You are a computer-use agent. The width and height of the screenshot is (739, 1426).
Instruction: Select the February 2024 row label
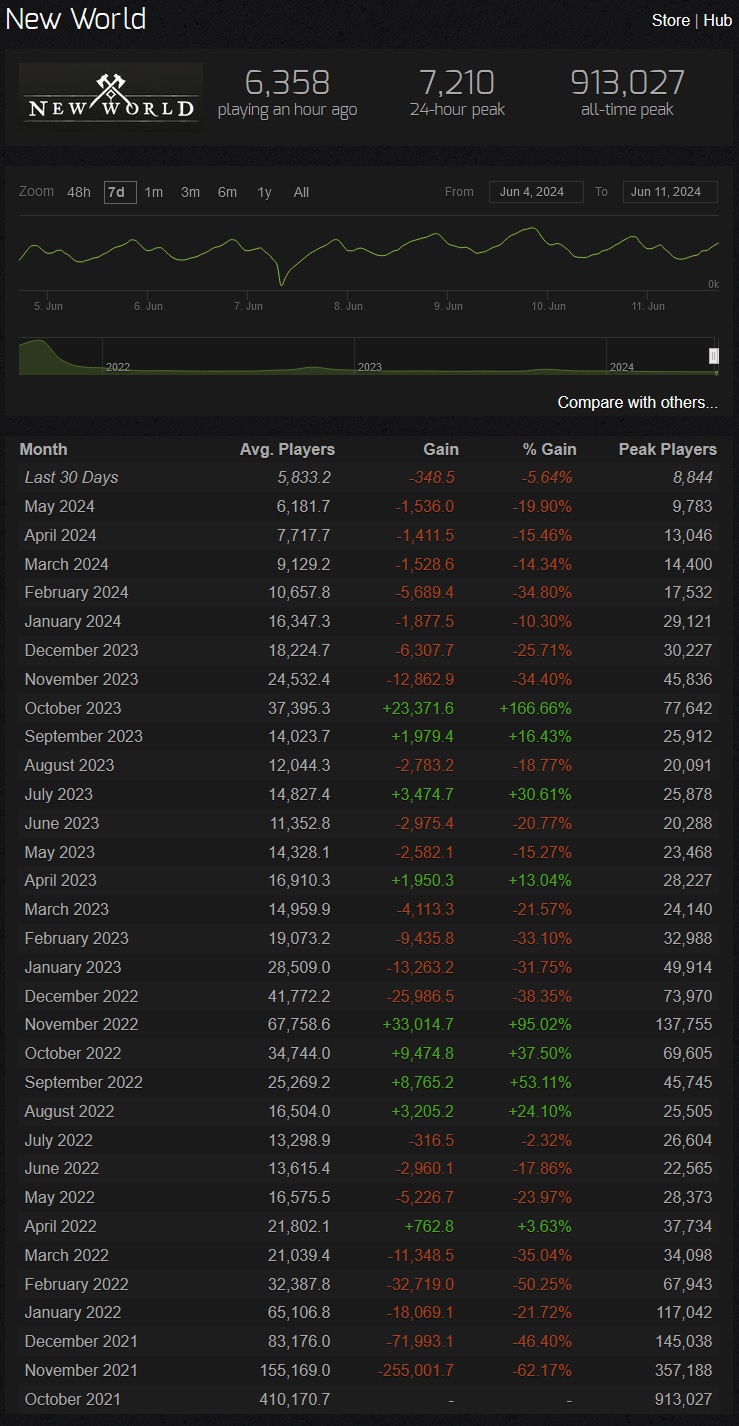pos(76,593)
